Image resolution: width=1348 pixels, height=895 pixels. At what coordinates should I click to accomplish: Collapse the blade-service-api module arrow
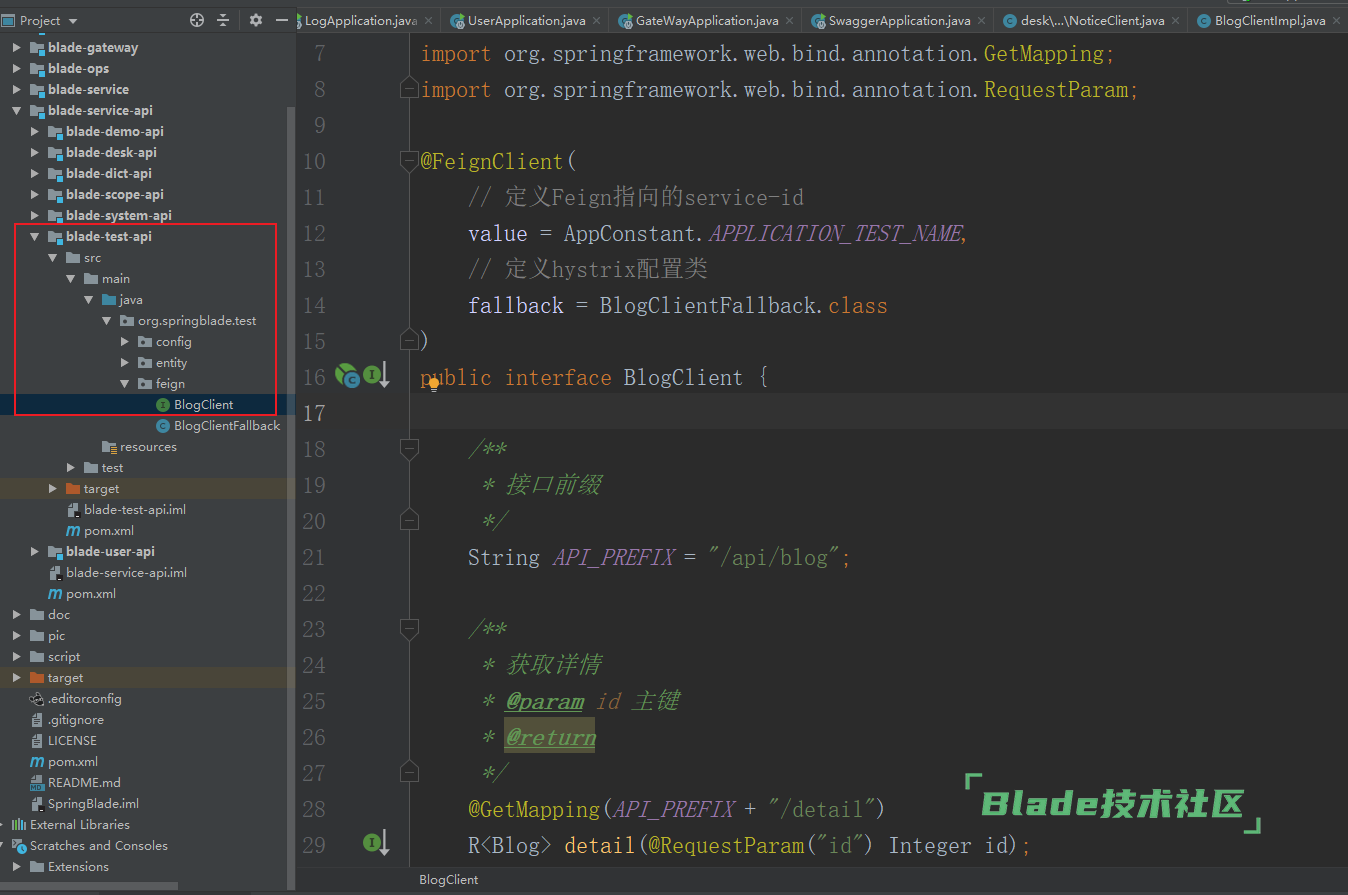[x=17, y=110]
